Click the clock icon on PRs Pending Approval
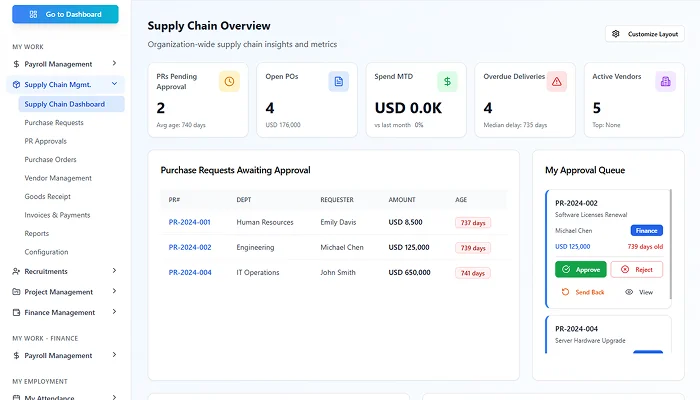 tap(229, 81)
